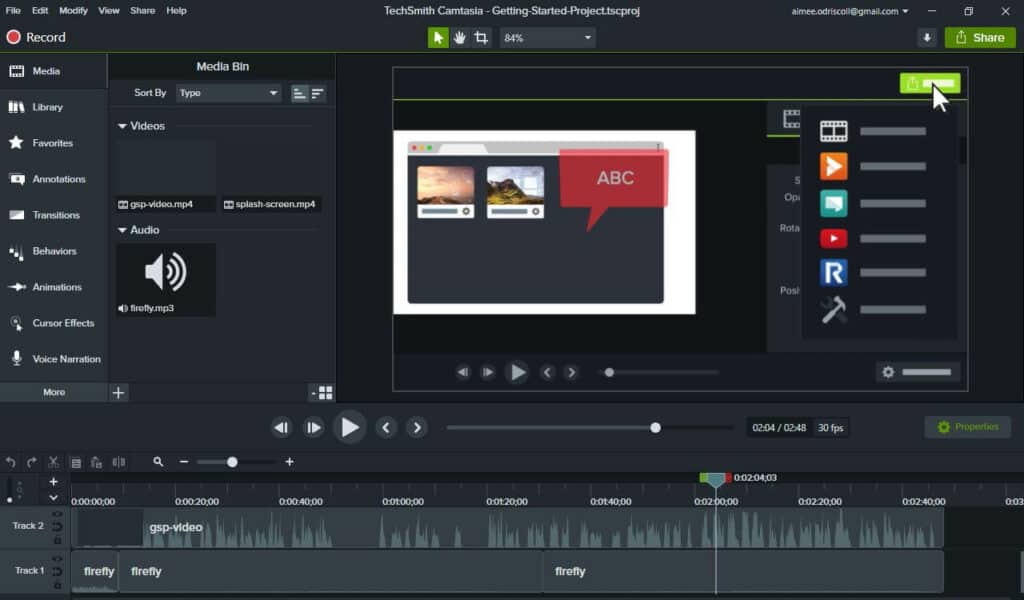The image size is (1024, 600).
Task: Toggle the Track 2 lock icon
Action: tap(57, 541)
